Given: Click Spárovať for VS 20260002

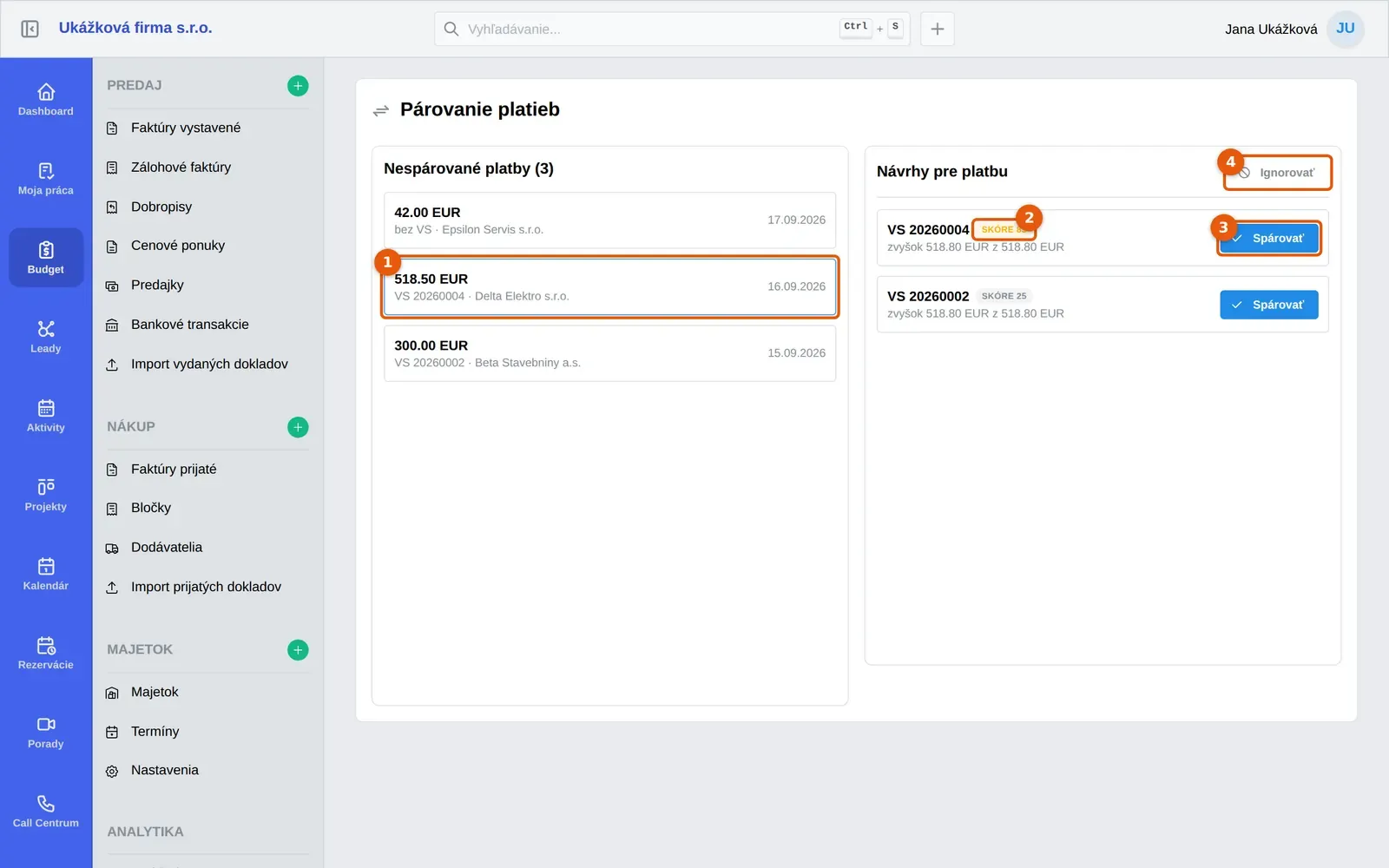Looking at the screenshot, I should click(x=1268, y=305).
